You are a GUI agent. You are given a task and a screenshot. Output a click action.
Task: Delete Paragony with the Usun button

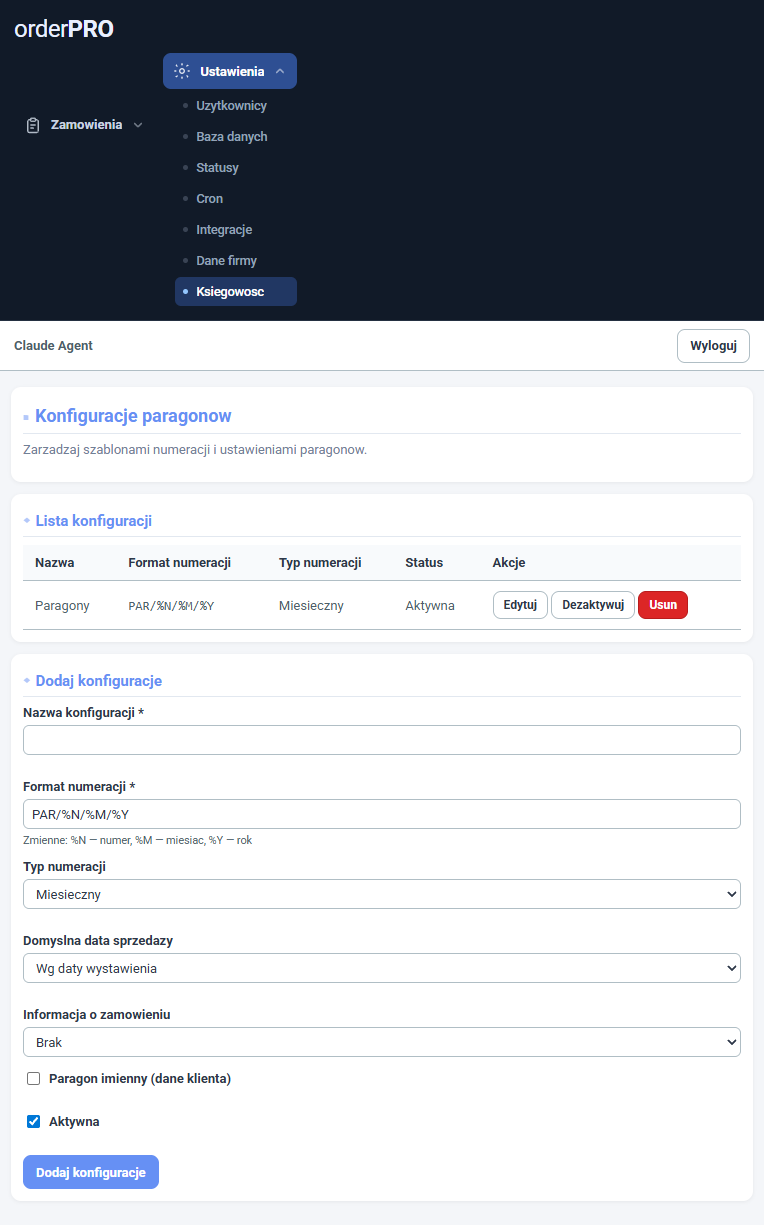[x=662, y=605]
